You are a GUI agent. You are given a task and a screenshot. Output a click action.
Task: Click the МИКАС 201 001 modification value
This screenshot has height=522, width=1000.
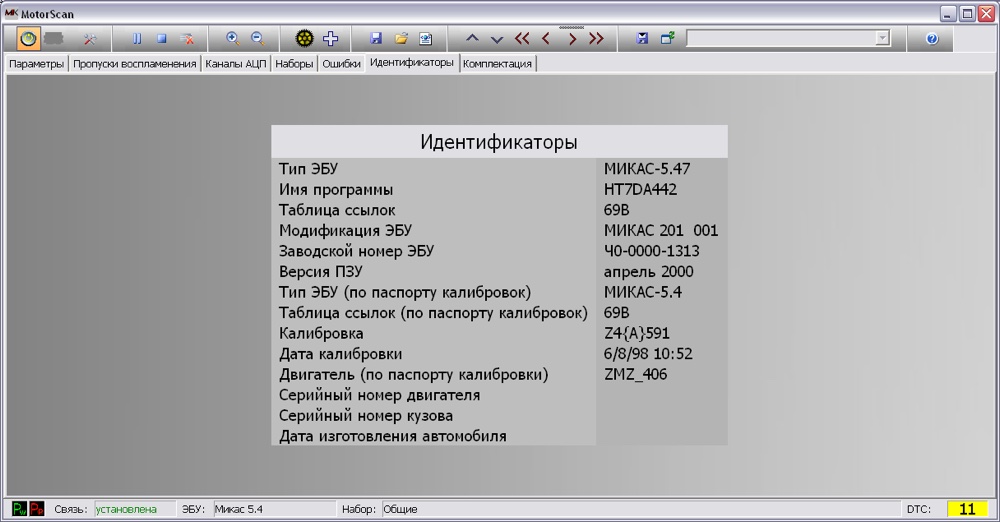(x=661, y=230)
